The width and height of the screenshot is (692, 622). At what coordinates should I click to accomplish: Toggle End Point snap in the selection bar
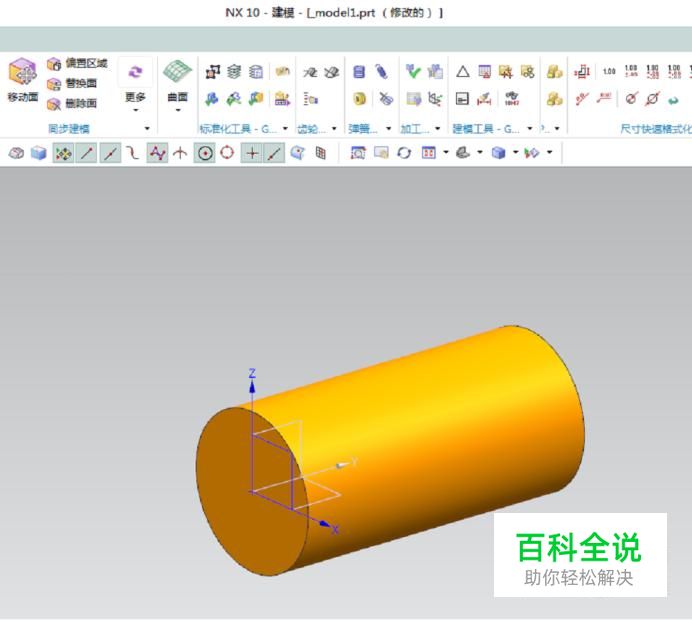86,153
